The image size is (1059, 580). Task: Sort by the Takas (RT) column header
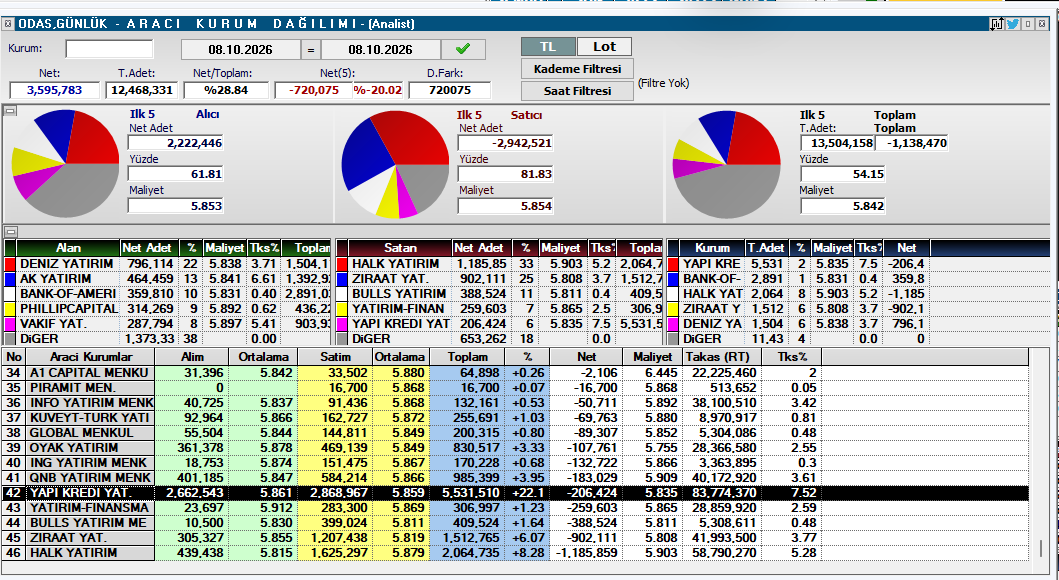point(721,357)
